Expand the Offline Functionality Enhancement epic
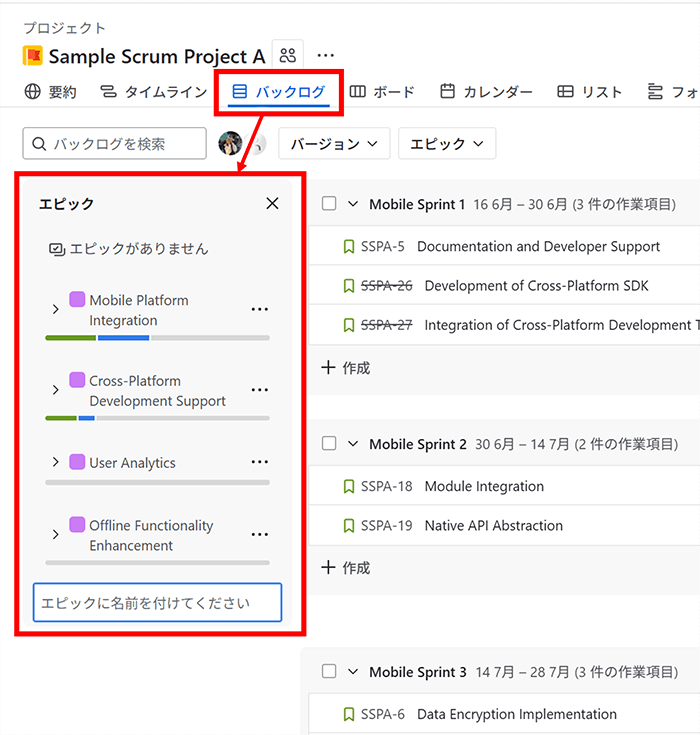The image size is (700, 735). (56, 534)
